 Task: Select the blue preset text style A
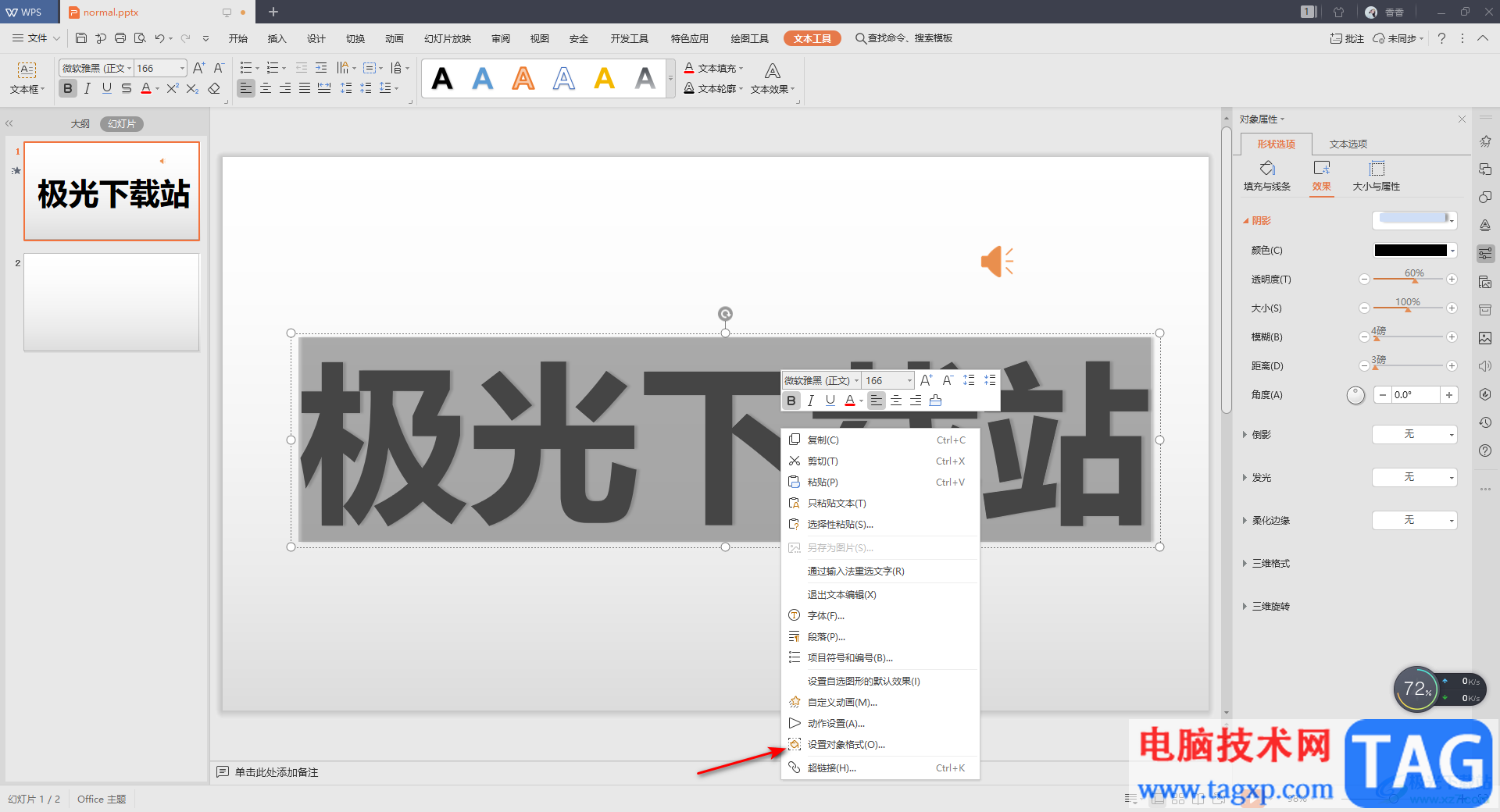483,78
